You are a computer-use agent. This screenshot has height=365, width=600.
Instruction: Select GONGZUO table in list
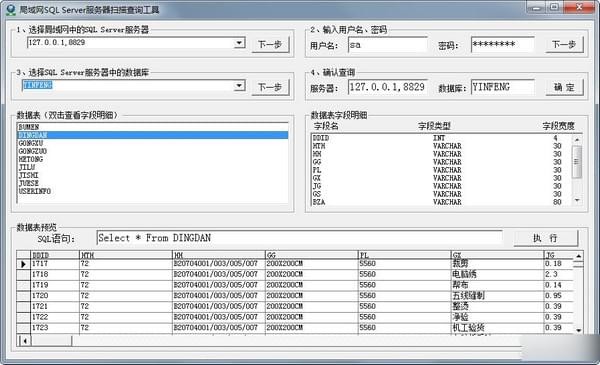[x=153, y=151]
